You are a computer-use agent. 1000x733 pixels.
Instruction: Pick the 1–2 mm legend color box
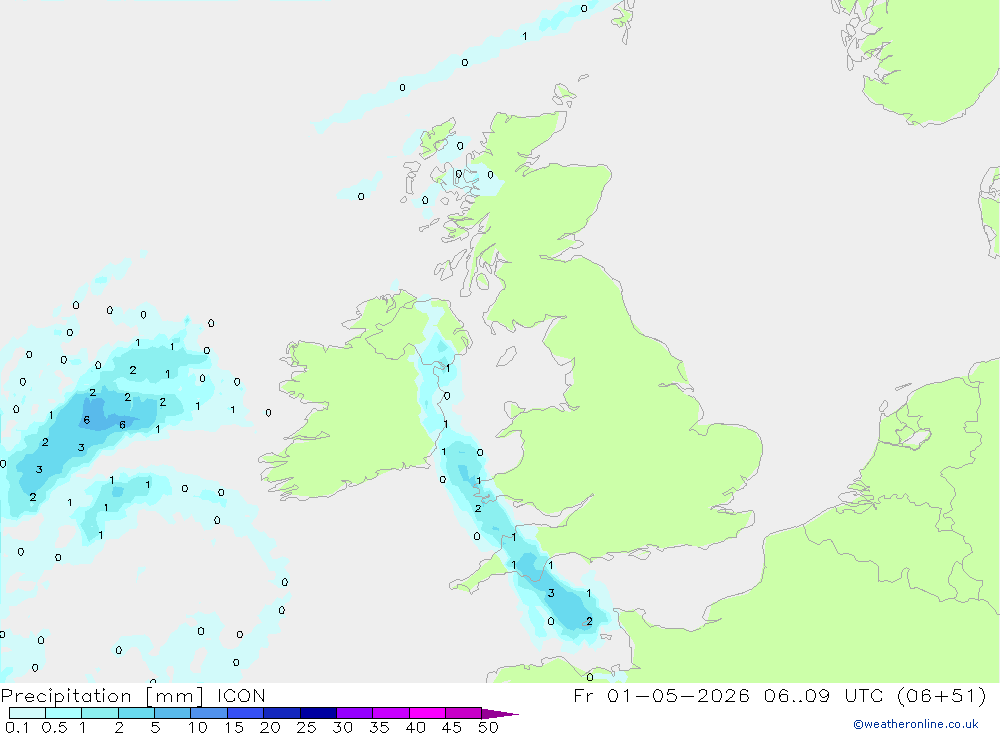tap(100, 713)
